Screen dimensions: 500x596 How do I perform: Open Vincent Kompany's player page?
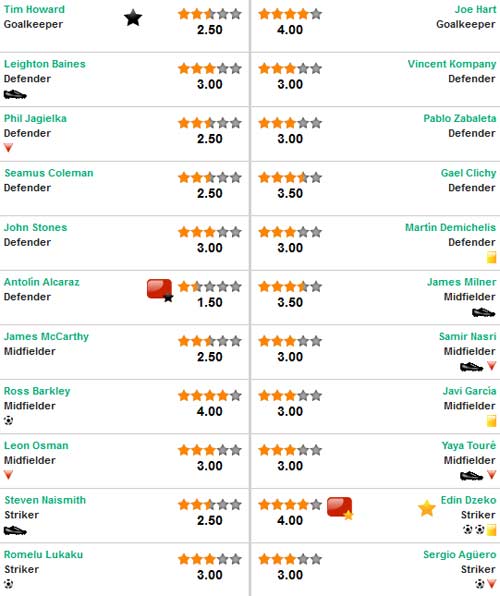pyautogui.click(x=452, y=64)
